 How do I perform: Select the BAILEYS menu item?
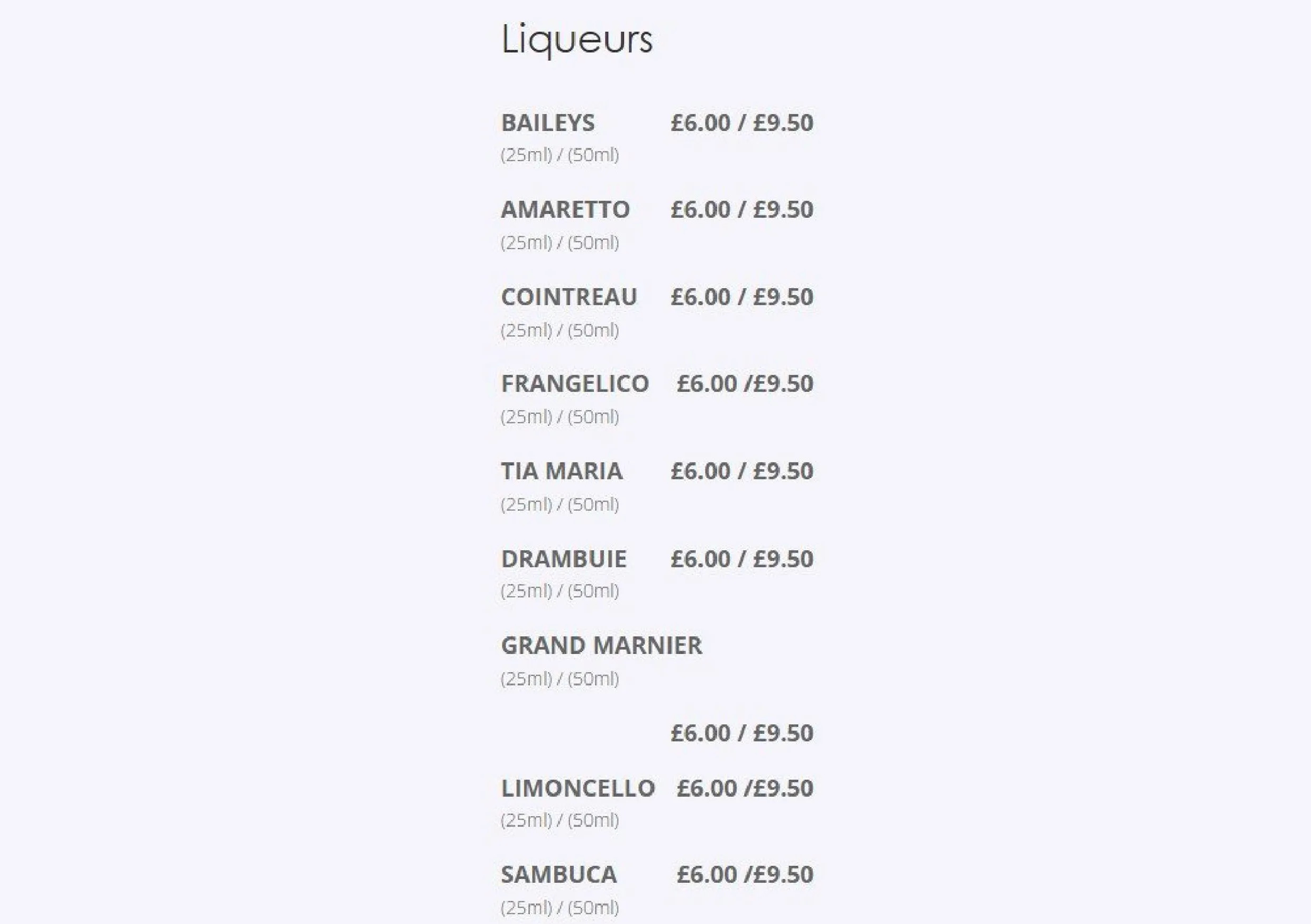coord(547,123)
